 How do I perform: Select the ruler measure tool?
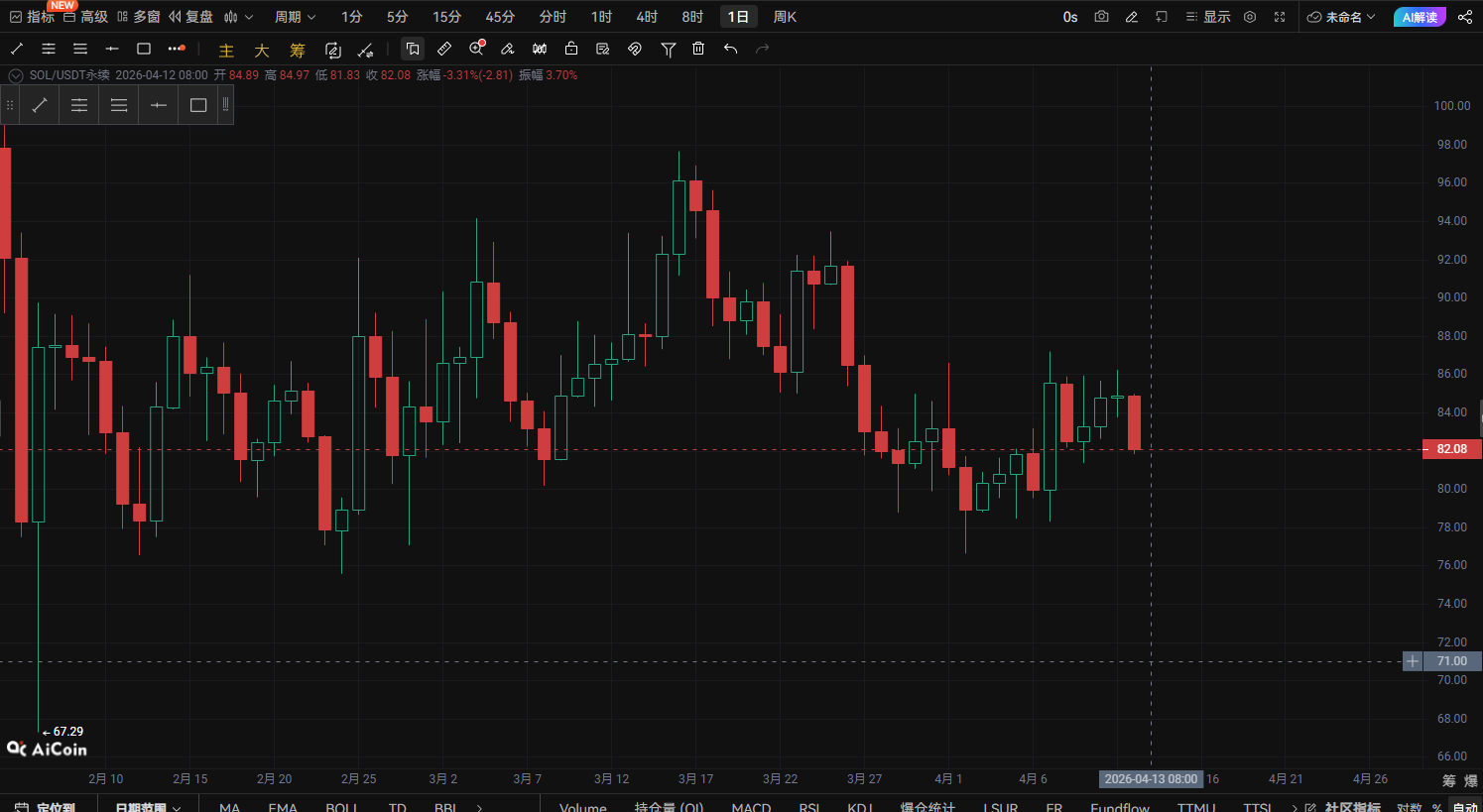[444, 49]
